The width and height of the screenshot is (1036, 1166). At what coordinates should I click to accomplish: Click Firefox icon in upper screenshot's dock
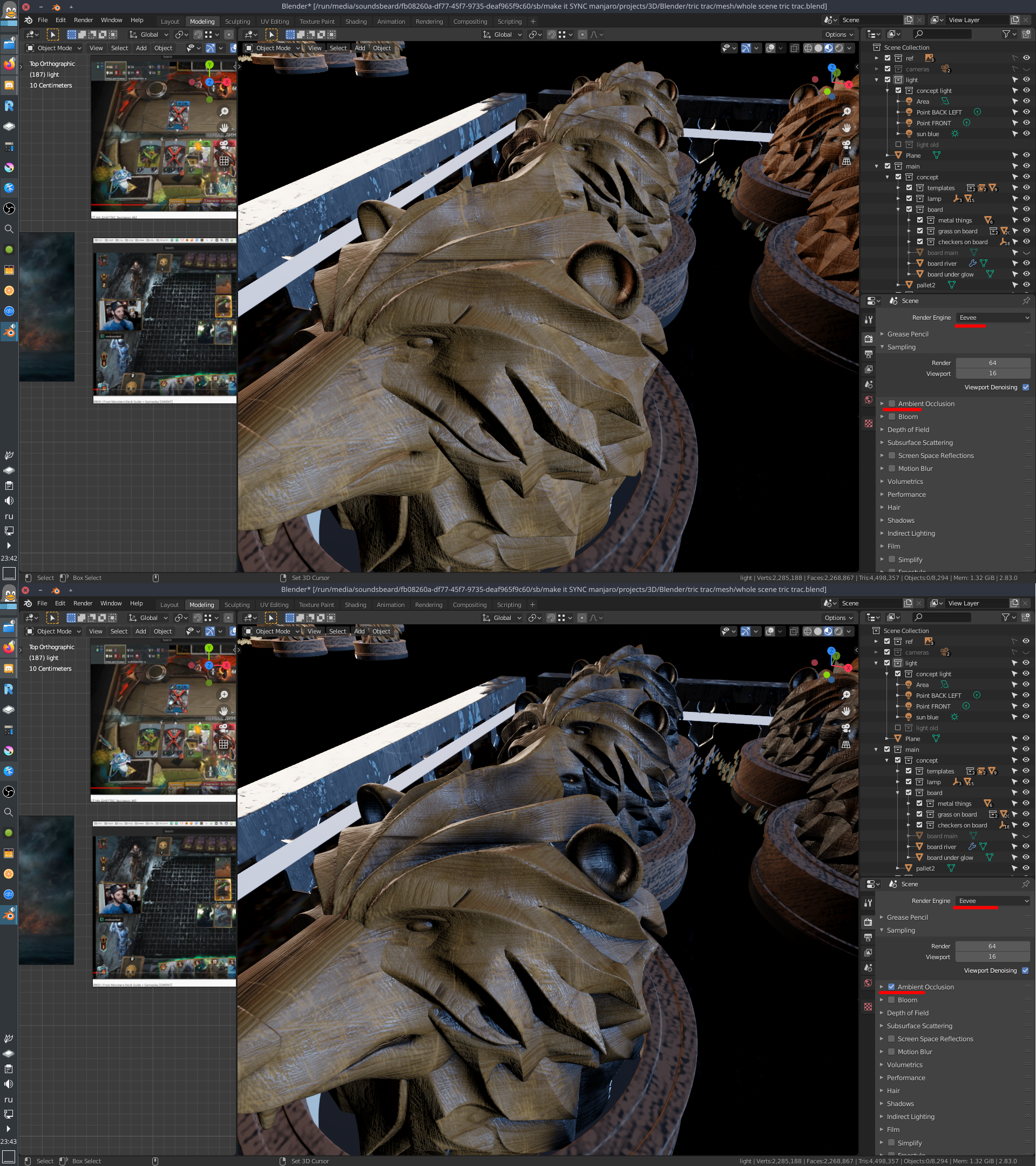9,64
